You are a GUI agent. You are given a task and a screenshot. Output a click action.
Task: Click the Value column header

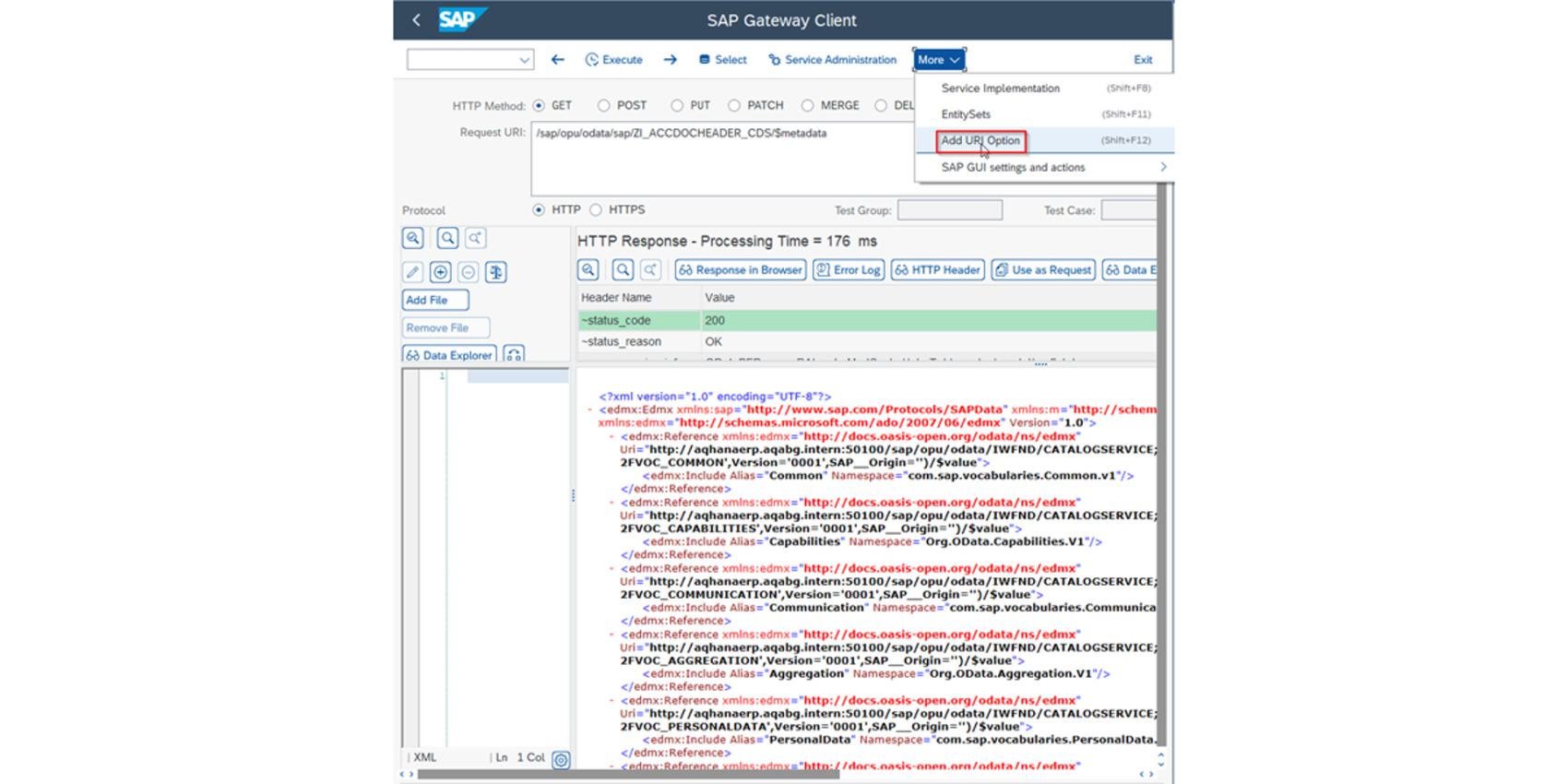(x=928, y=298)
